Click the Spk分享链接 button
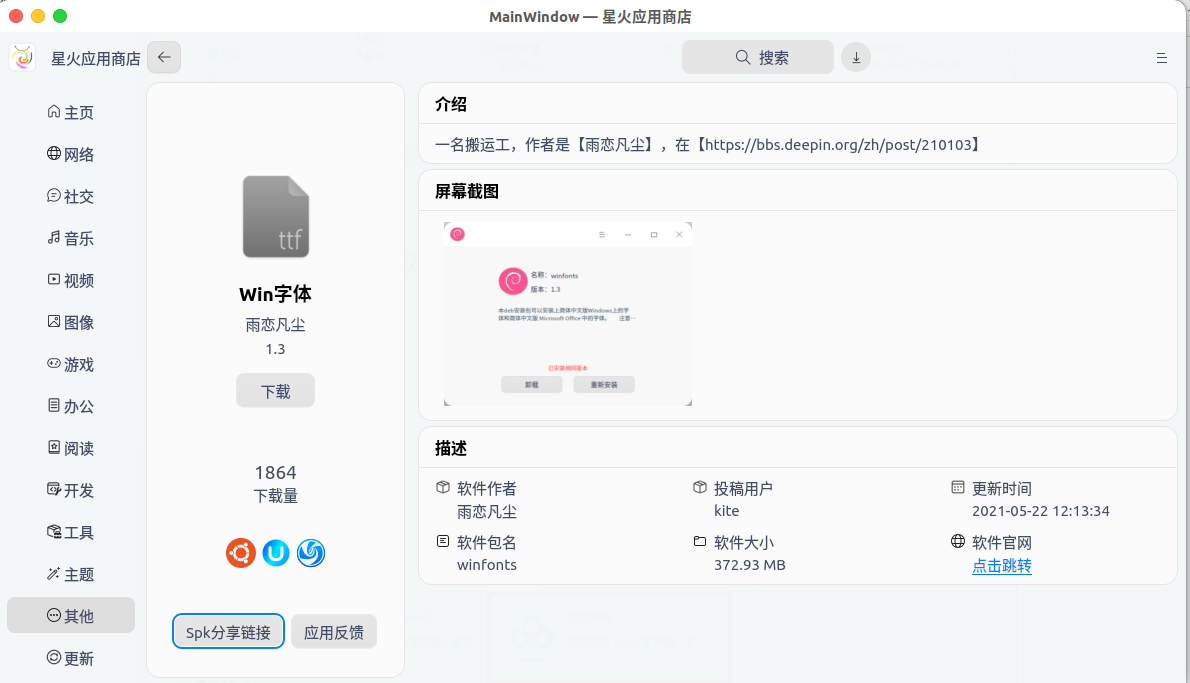1190x683 pixels. (228, 632)
